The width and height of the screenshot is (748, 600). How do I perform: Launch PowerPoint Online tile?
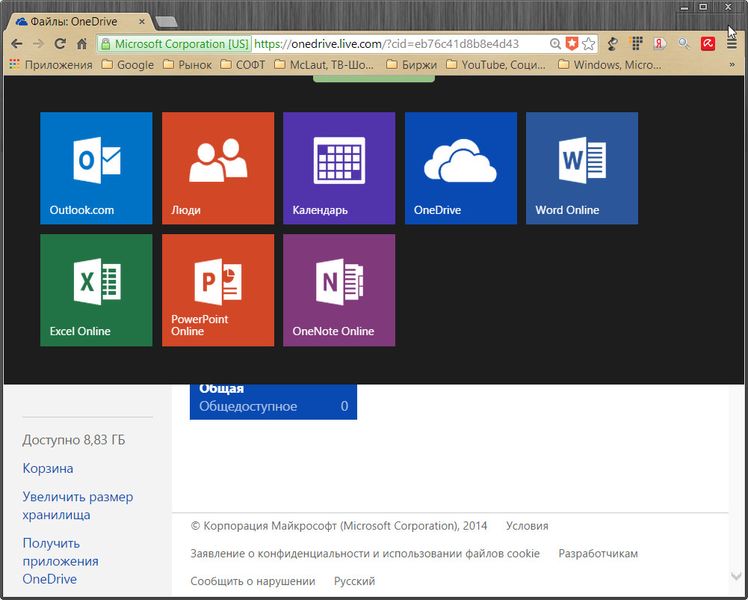tap(218, 290)
